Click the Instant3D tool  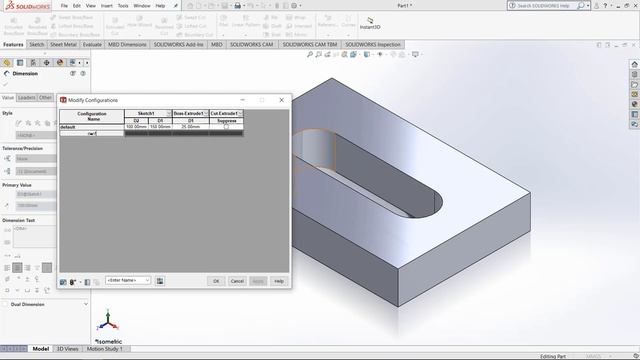pyautogui.click(x=370, y=23)
